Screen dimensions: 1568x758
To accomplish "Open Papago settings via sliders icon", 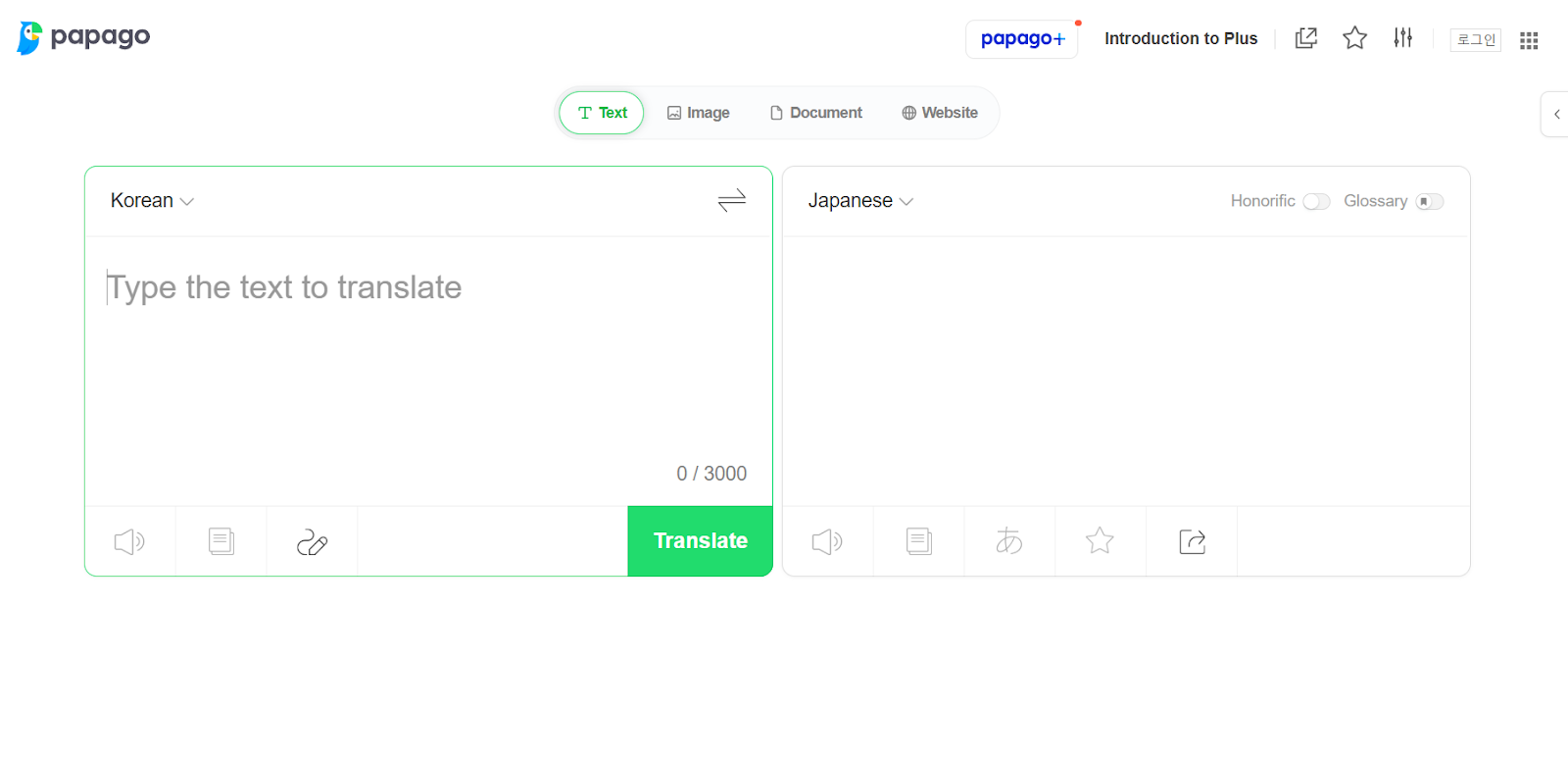I will 1402,37.
